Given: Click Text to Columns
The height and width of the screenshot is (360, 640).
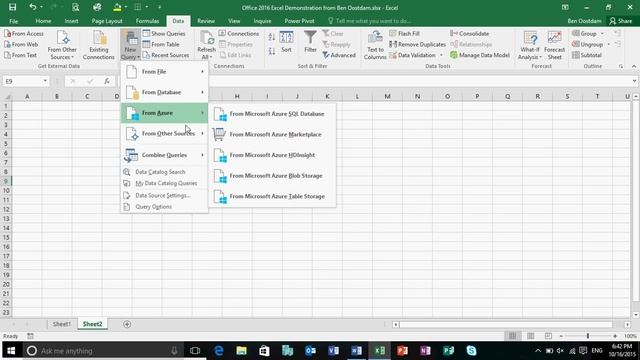Looking at the screenshot, I should point(375,45).
